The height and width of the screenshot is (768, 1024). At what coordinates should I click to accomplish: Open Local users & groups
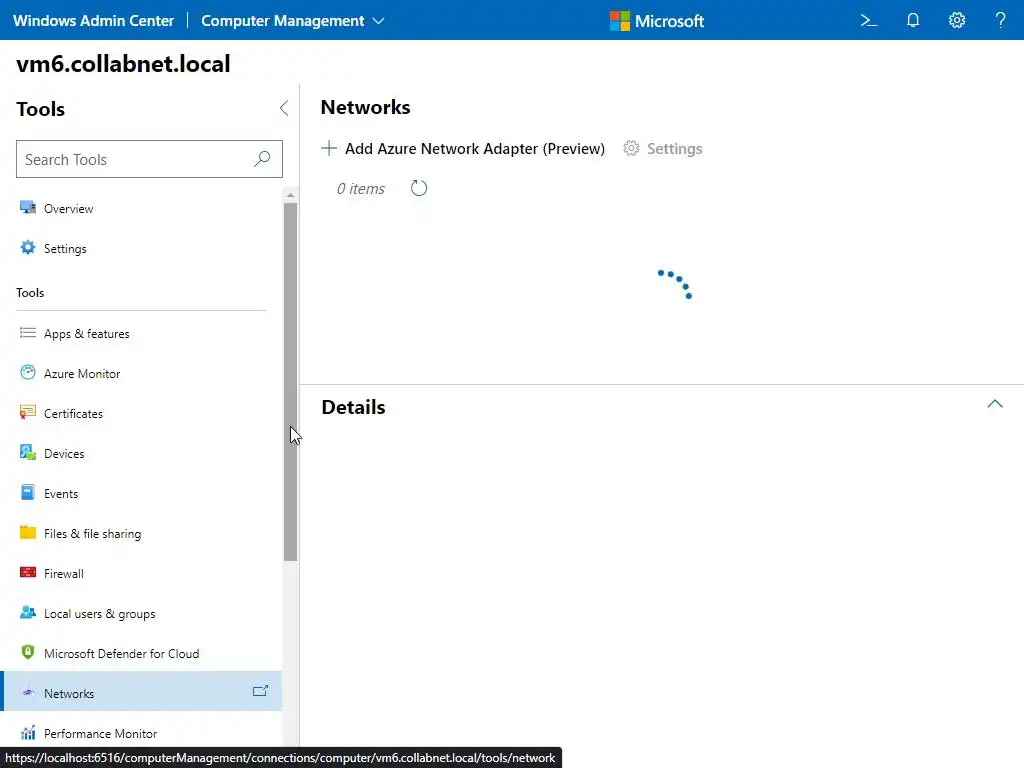click(x=99, y=614)
